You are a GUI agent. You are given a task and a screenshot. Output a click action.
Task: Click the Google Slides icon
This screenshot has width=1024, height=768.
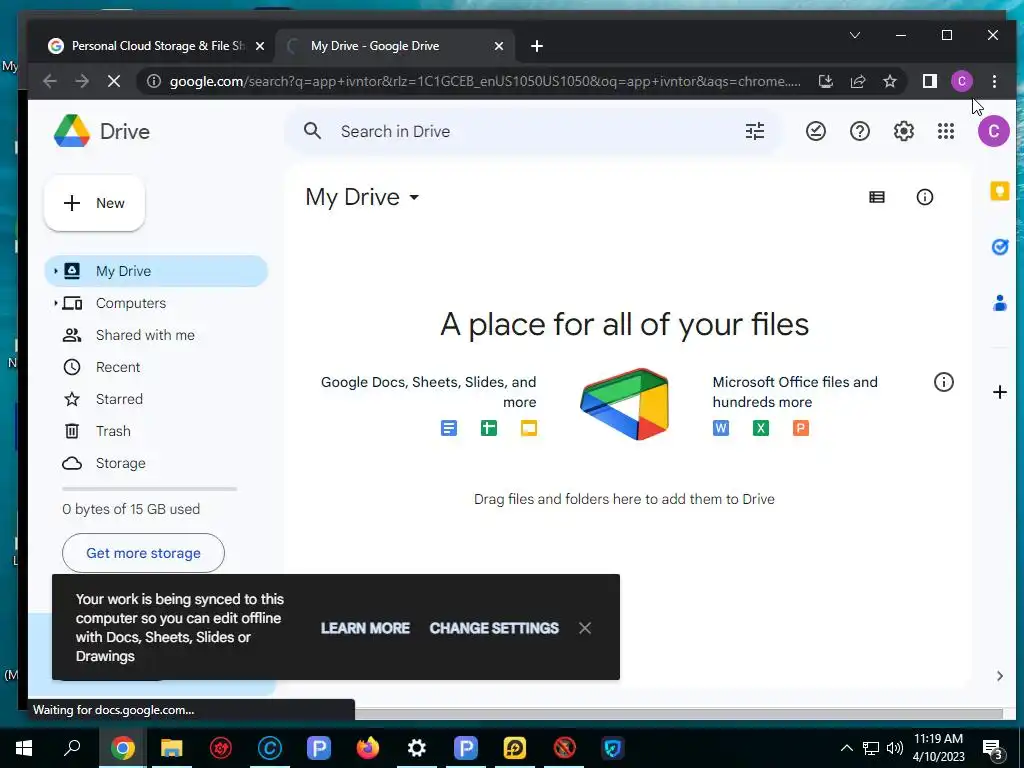(529, 428)
